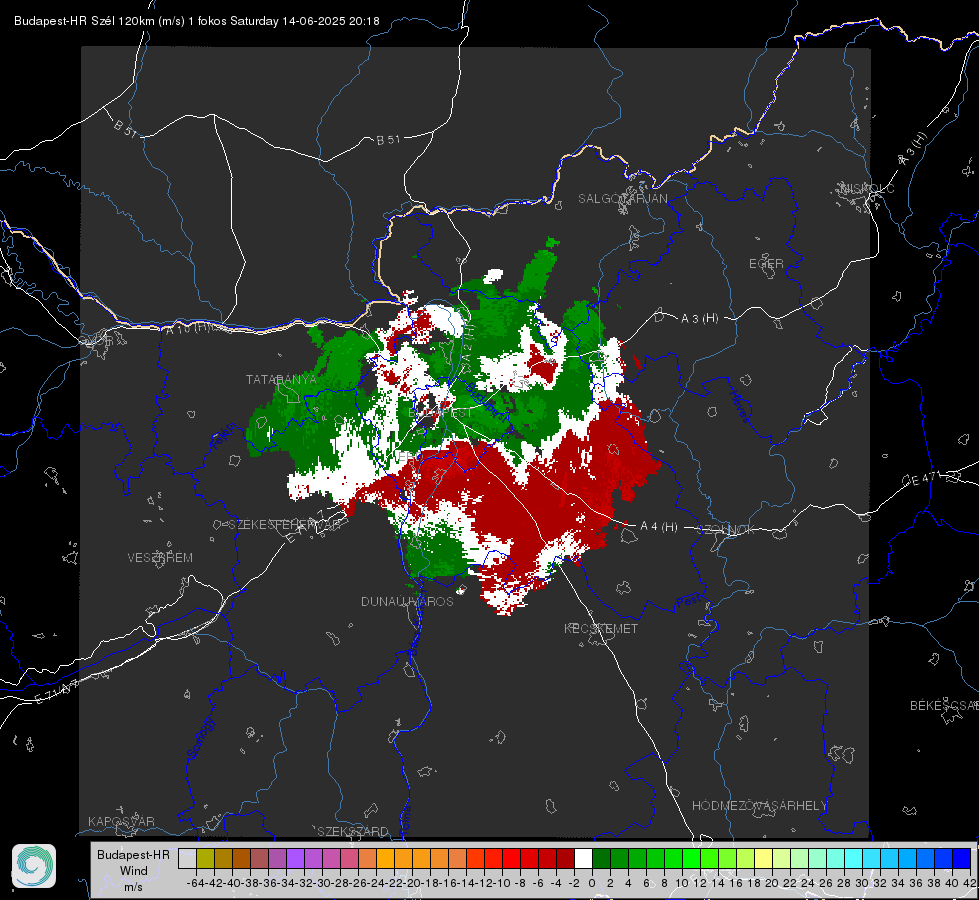This screenshot has width=979, height=900.
Task: Click the A 4 (H) road label
Action: point(659,527)
